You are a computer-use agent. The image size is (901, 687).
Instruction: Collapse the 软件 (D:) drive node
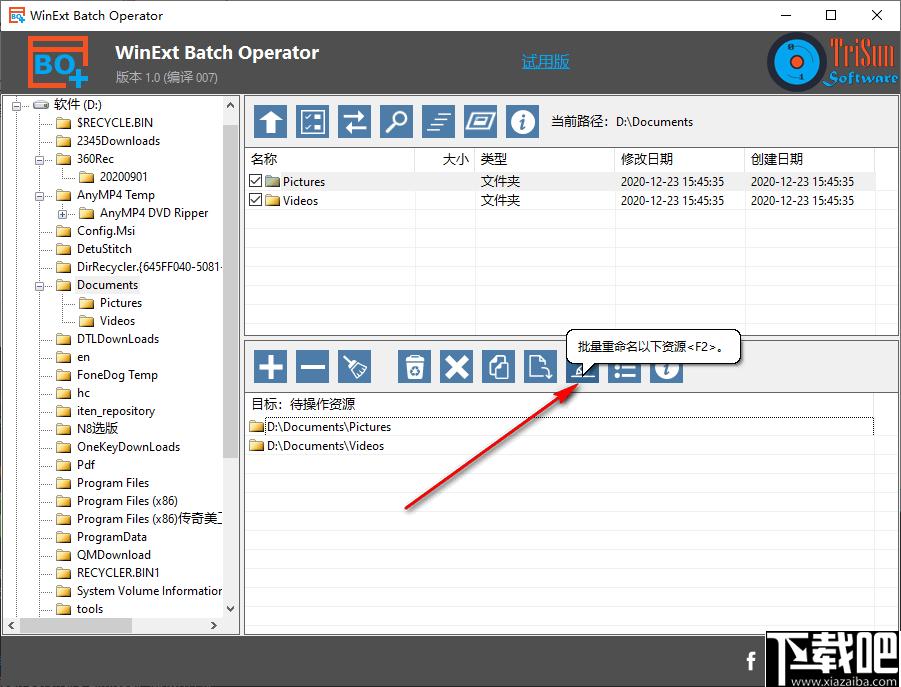(x=17, y=105)
